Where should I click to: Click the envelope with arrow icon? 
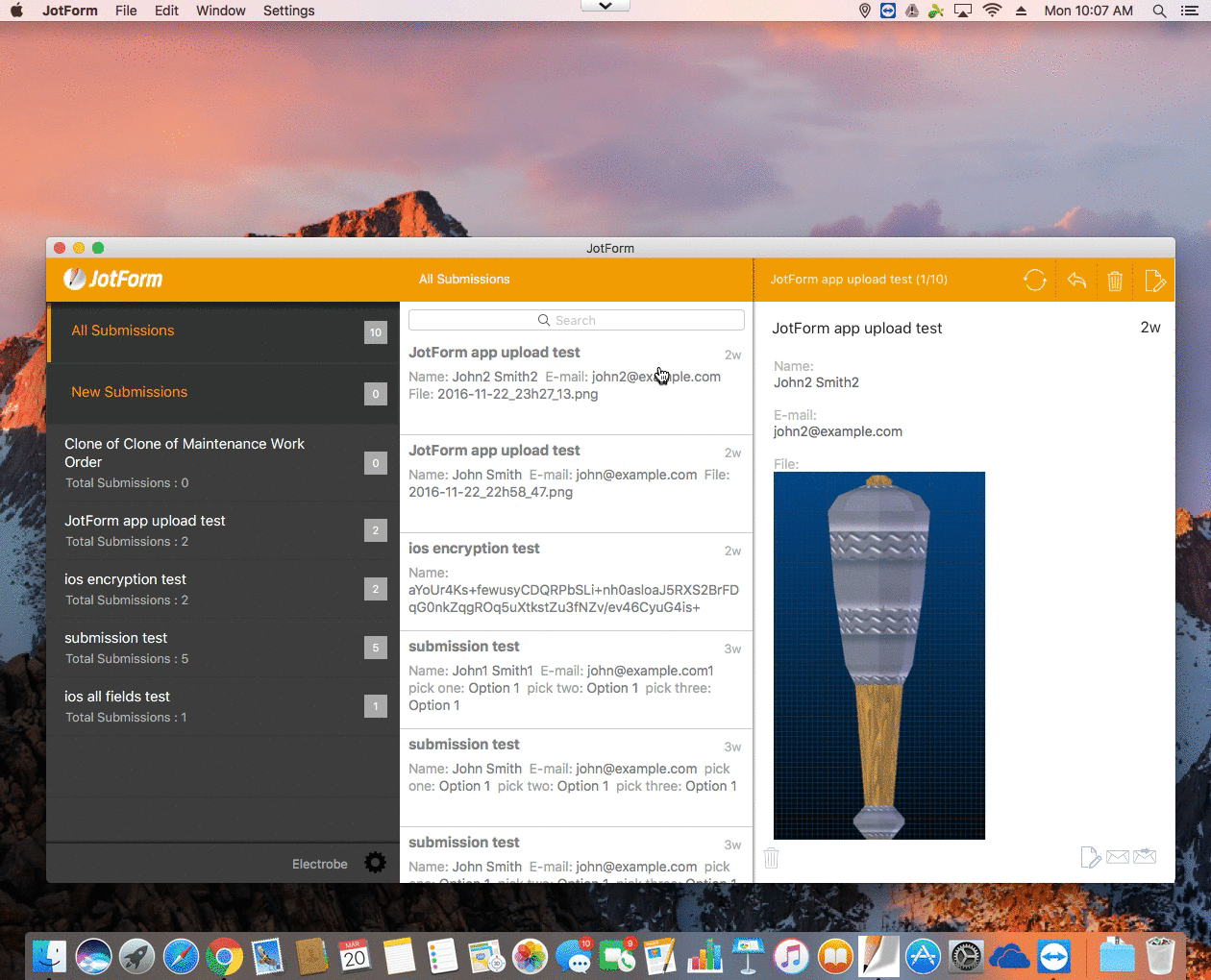point(1145,856)
